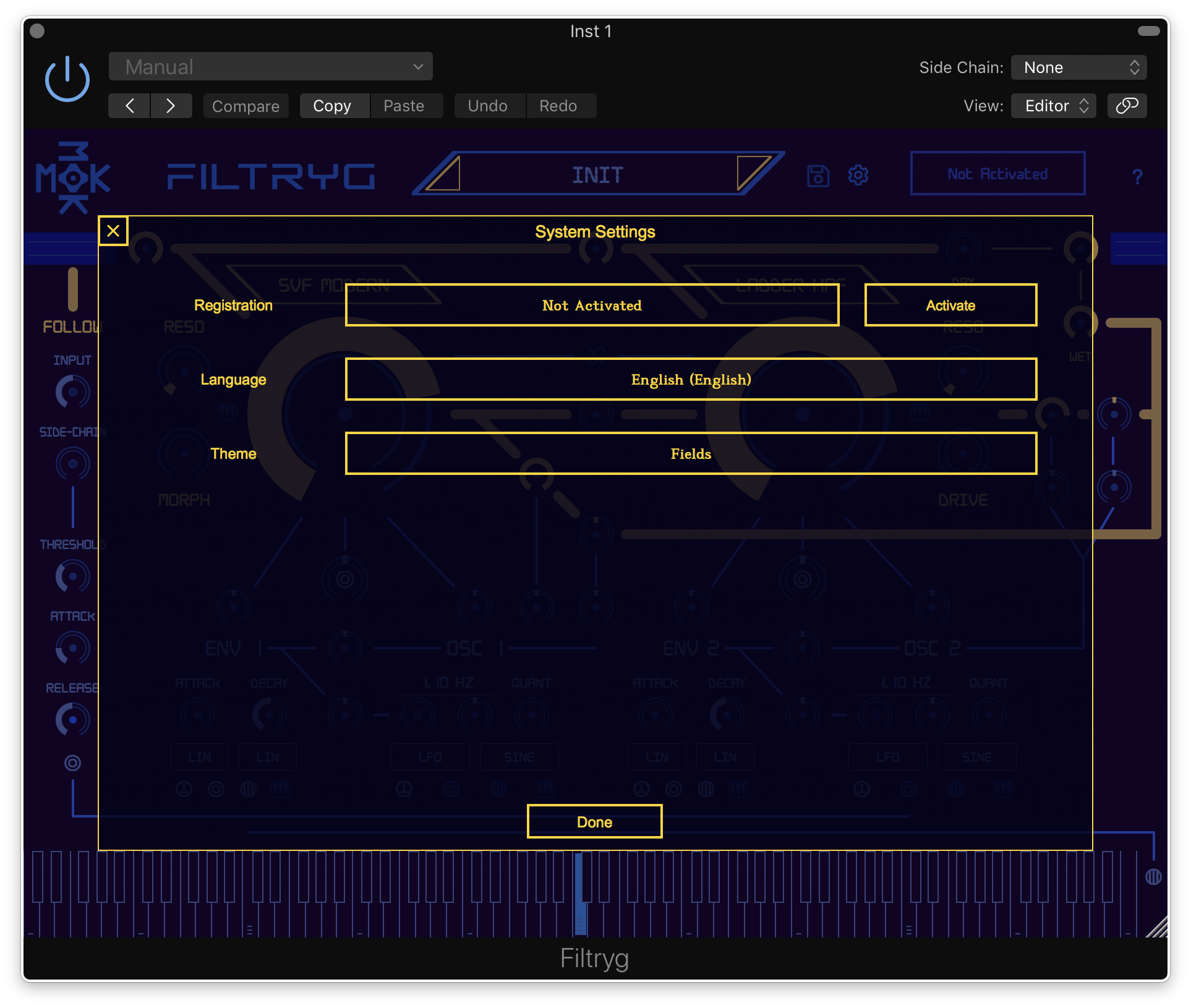Click the Activate button
Screen dimensions: 1191x1008
[950, 305]
